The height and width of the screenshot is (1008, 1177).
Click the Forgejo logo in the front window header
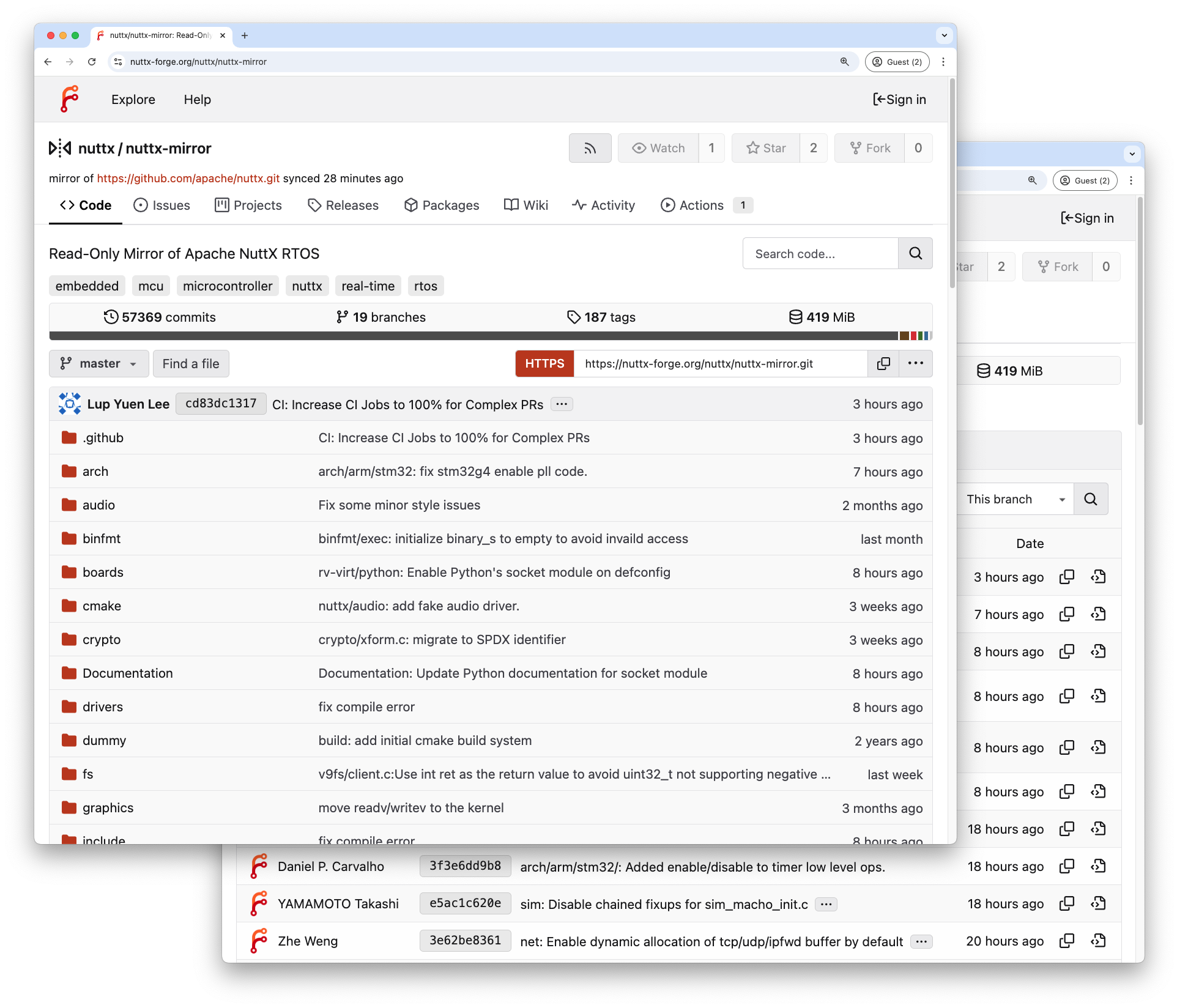coord(70,99)
